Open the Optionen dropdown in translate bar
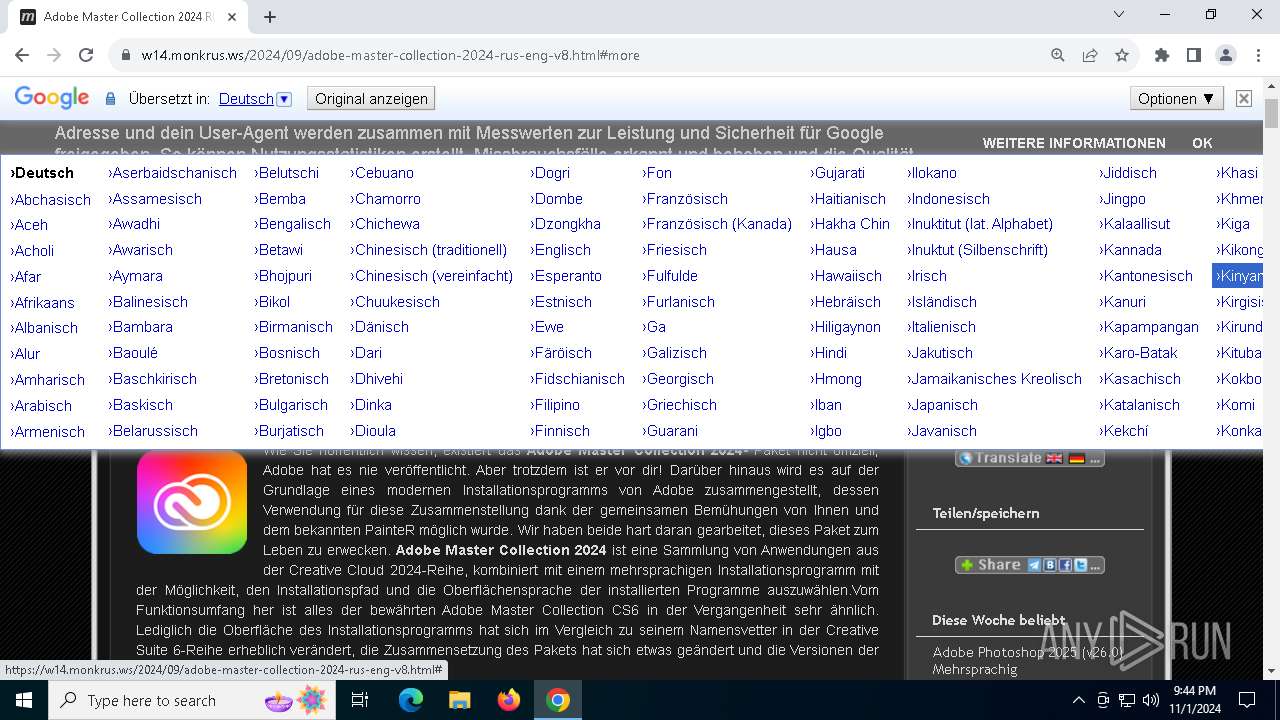The width and height of the screenshot is (1280, 720). 1176,98
